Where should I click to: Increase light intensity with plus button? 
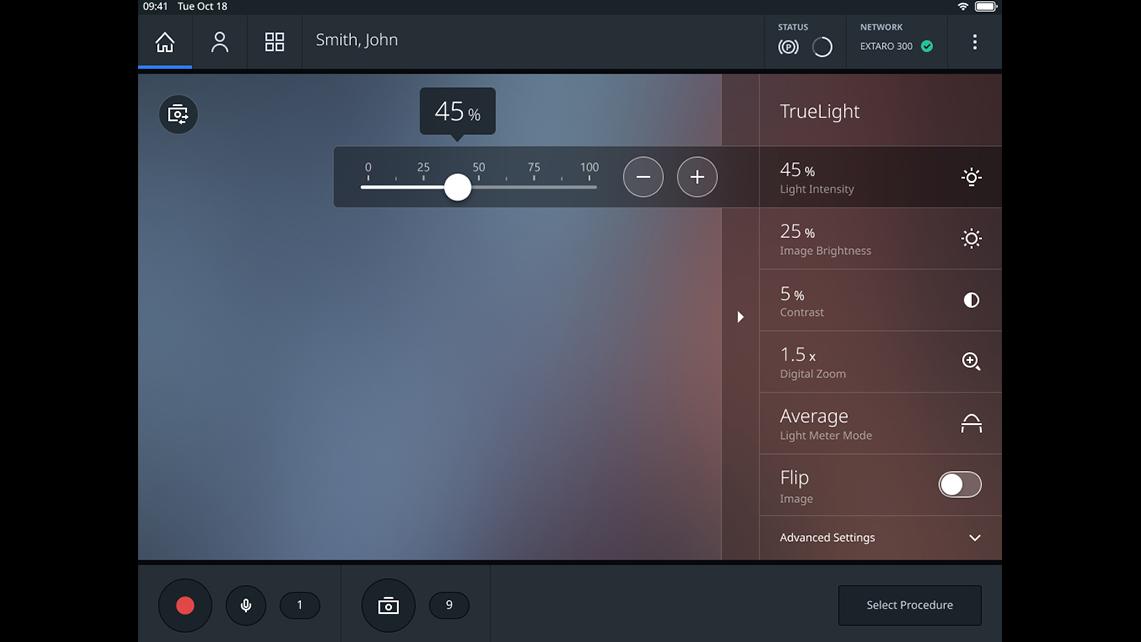tap(697, 177)
